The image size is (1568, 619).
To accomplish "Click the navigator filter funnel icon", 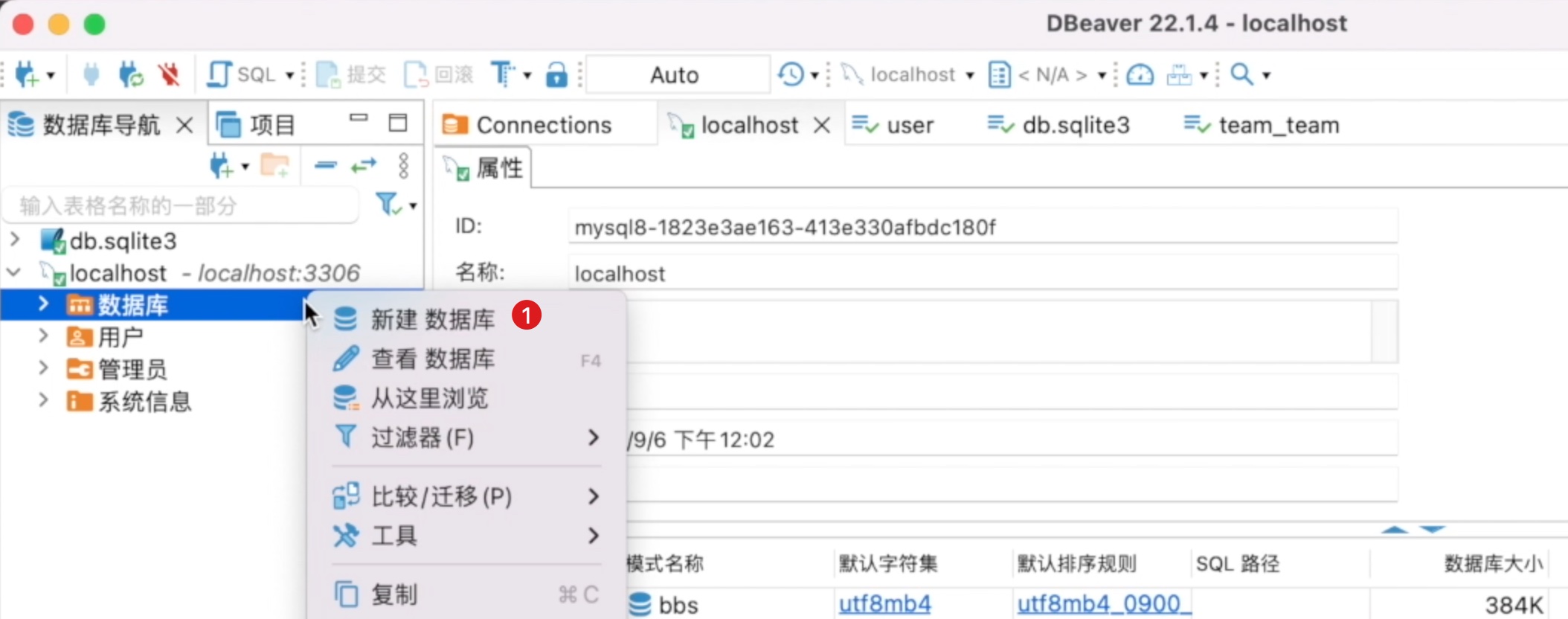I will click(x=388, y=205).
